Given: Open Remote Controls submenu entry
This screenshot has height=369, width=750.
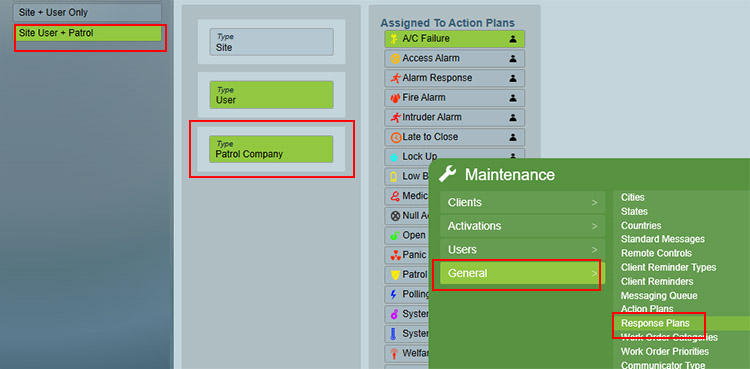Looking at the screenshot, I should pyautogui.click(x=656, y=253).
